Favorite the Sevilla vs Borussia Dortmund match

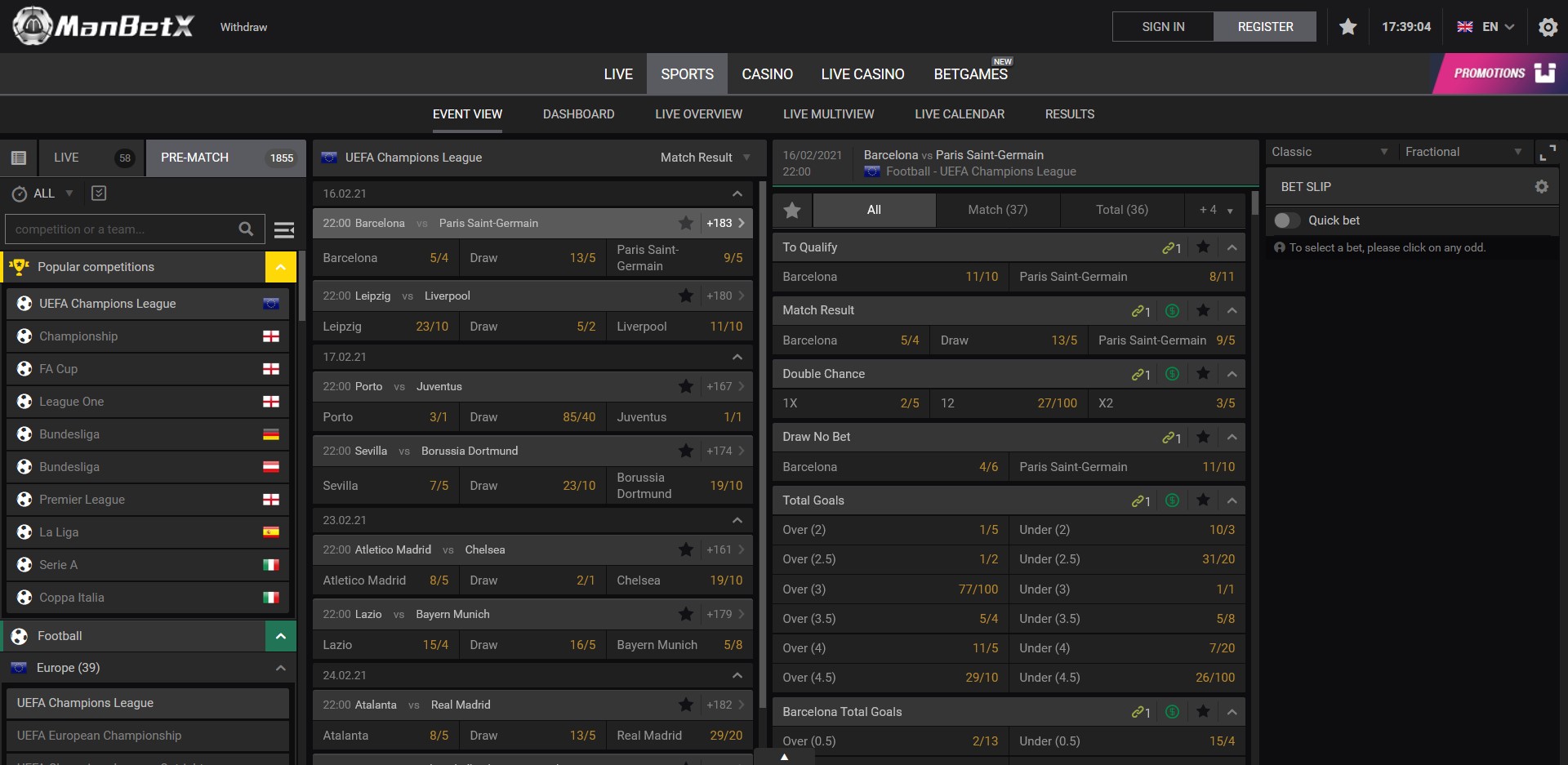686,451
